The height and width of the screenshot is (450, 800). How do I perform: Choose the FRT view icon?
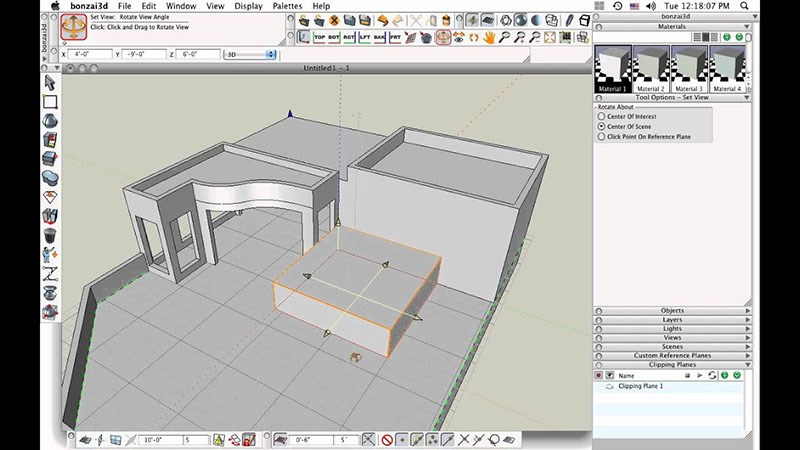[x=395, y=37]
